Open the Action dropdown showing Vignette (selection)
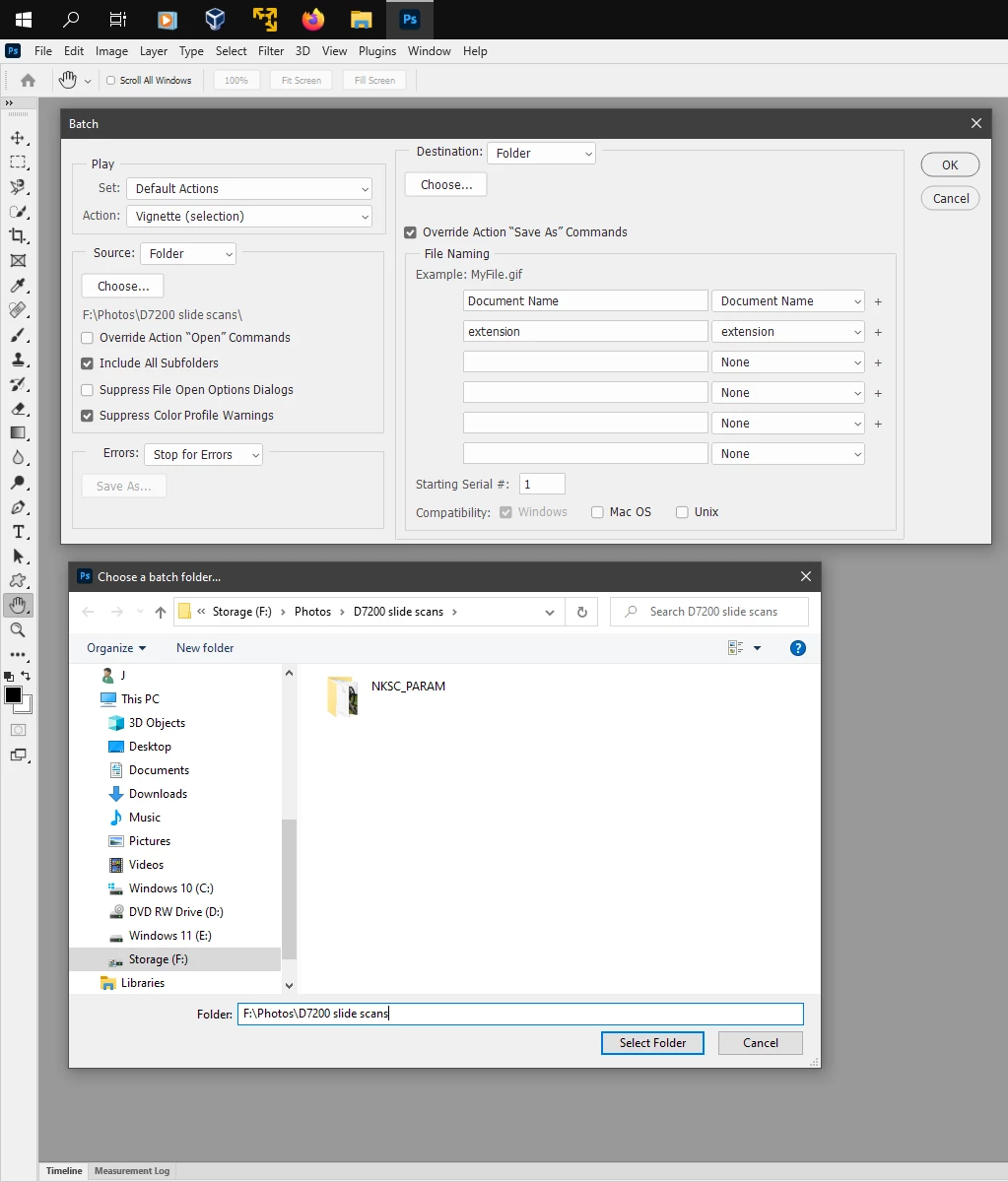Screen dimensions: 1008x1182 click(x=249, y=217)
